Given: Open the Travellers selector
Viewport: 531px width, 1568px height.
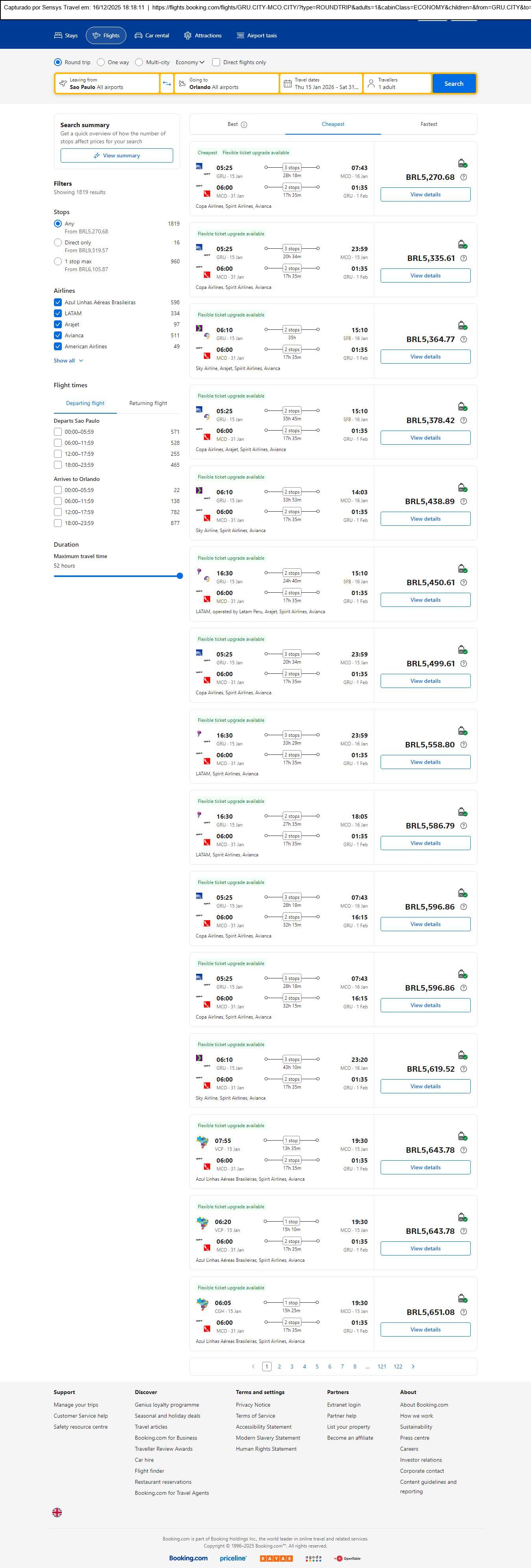Looking at the screenshot, I should point(397,83).
